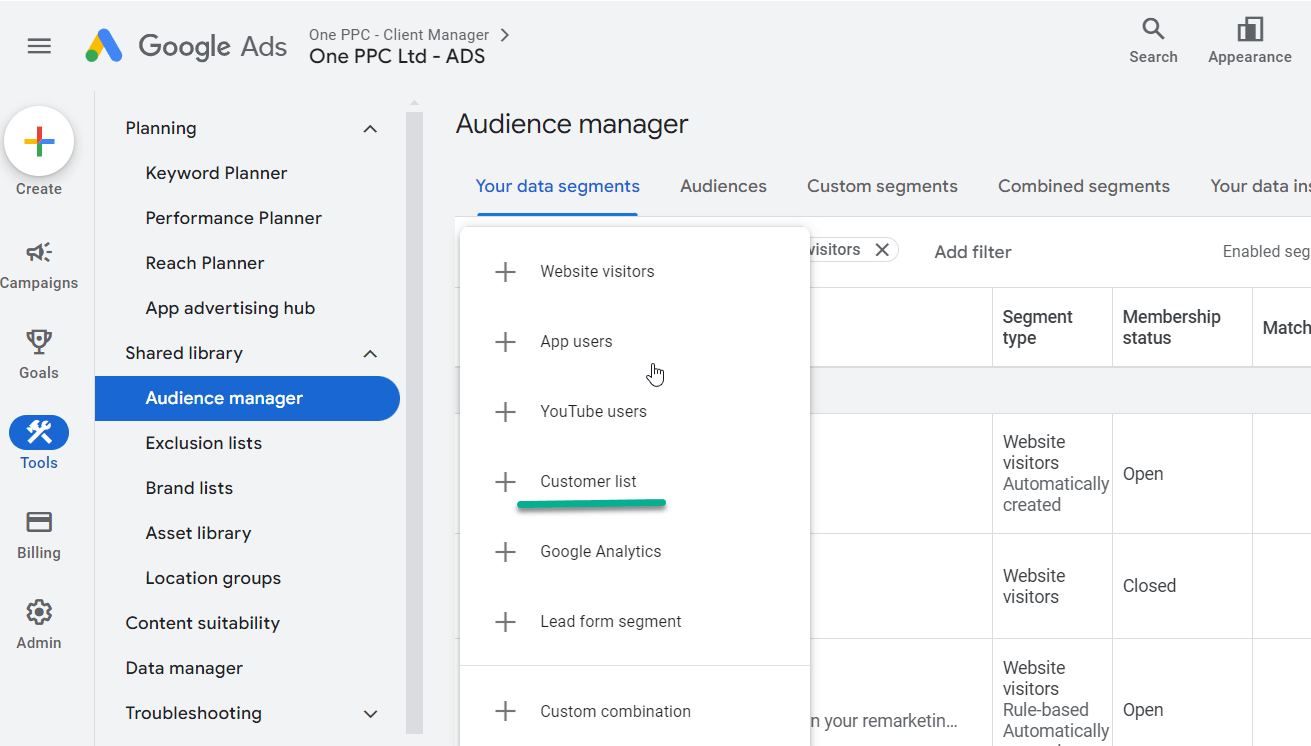The height and width of the screenshot is (746, 1311).
Task: Open Goals via the trophy icon
Action: (39, 343)
